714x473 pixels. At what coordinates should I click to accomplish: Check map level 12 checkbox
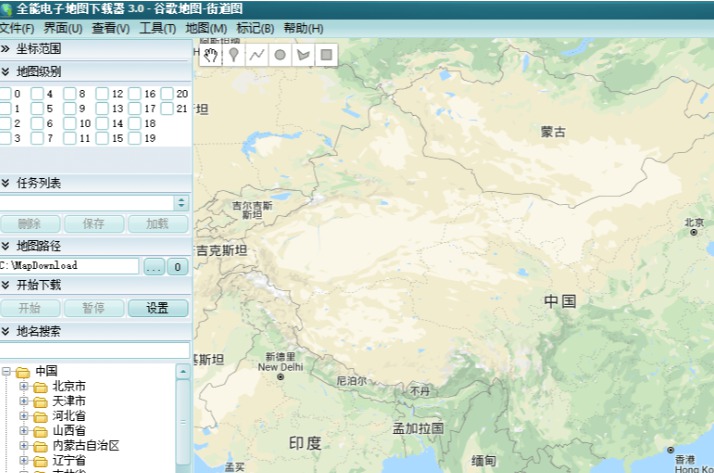click(102, 94)
